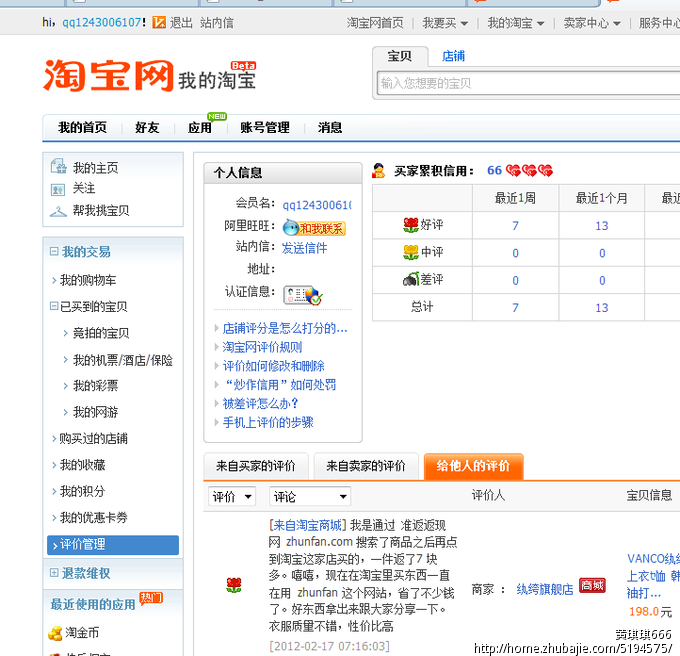Screen dimensions: 680x656
Task: Go to 我的首页 tab
Action: click(x=82, y=127)
